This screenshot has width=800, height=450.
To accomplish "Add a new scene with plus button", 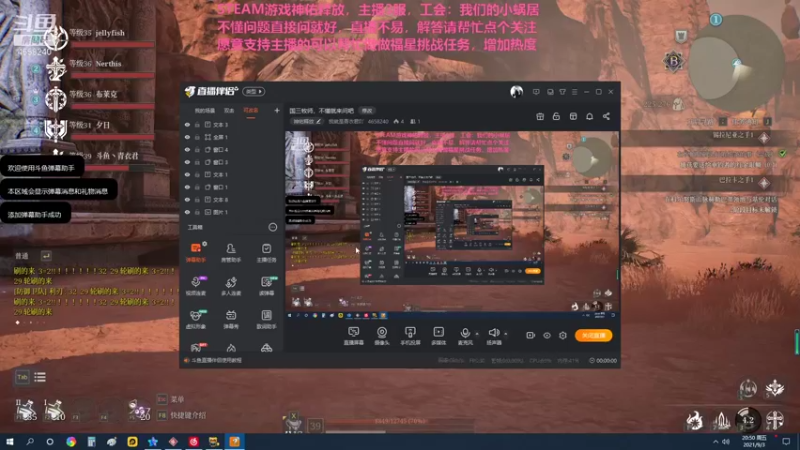I will point(277,110).
